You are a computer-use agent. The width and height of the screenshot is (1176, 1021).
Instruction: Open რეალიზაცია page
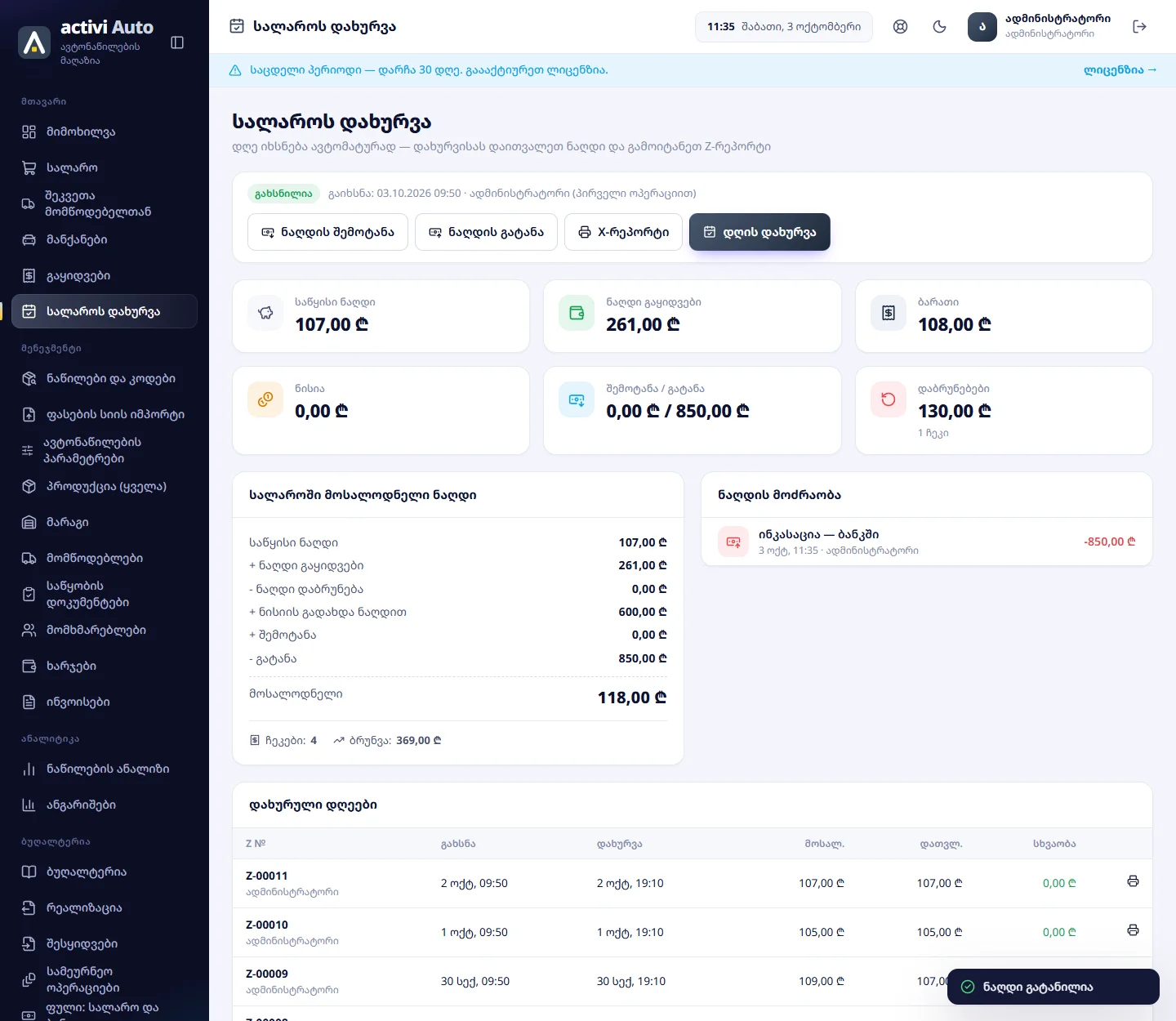click(105, 907)
